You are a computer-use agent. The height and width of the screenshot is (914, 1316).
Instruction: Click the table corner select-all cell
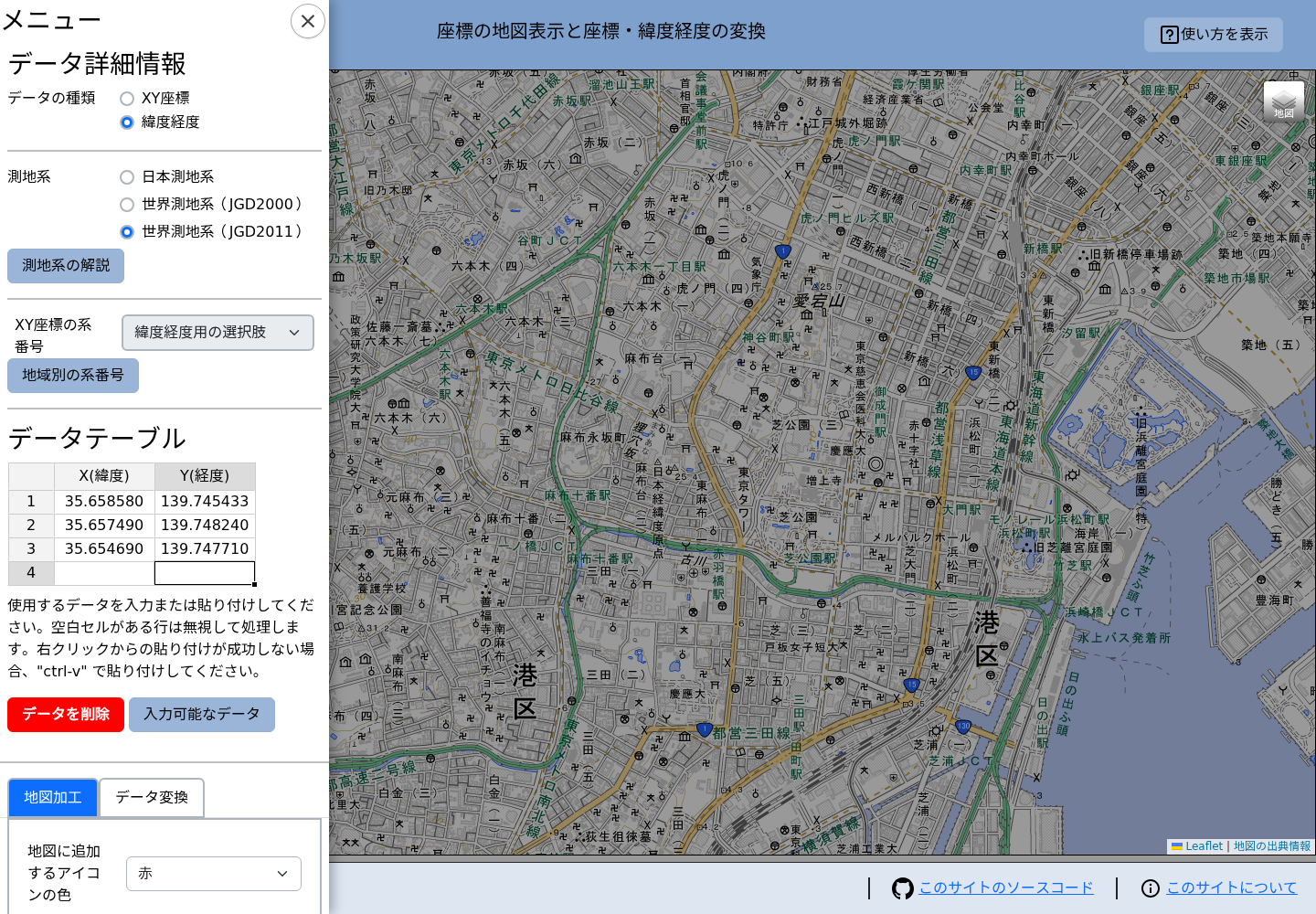tap(31, 476)
